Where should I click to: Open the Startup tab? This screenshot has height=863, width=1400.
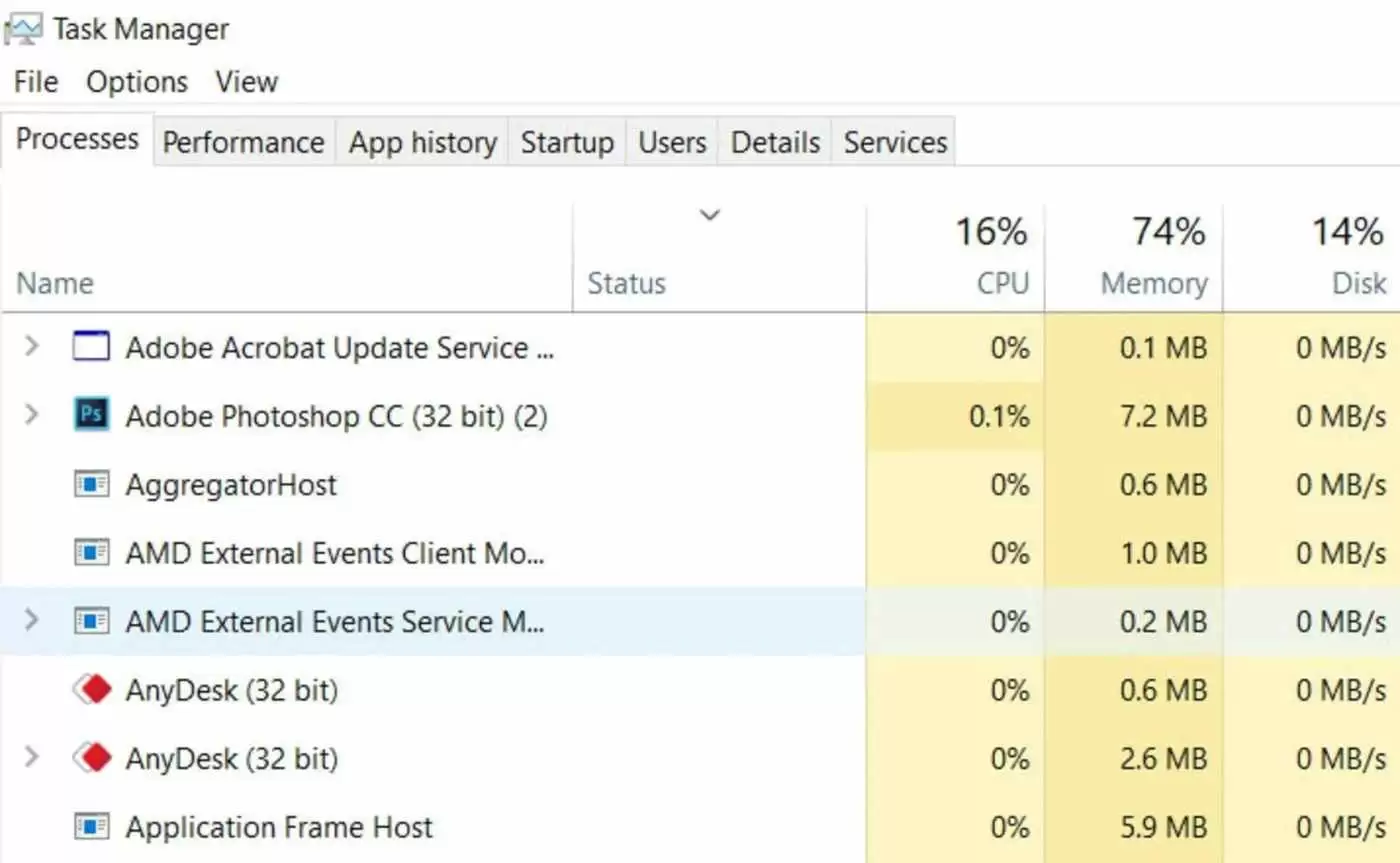567,142
